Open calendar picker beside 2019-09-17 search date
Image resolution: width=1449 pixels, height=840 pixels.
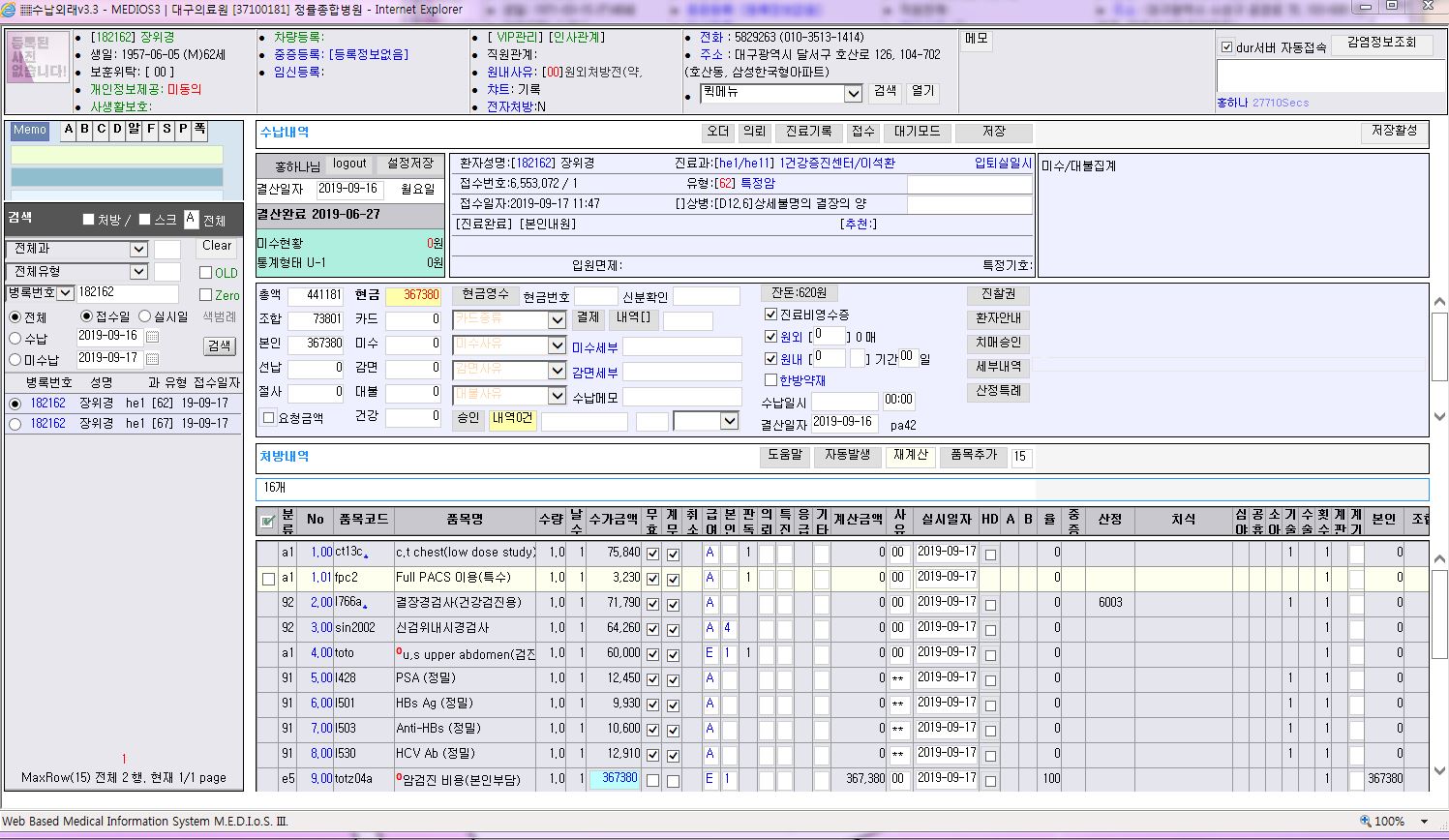152,358
